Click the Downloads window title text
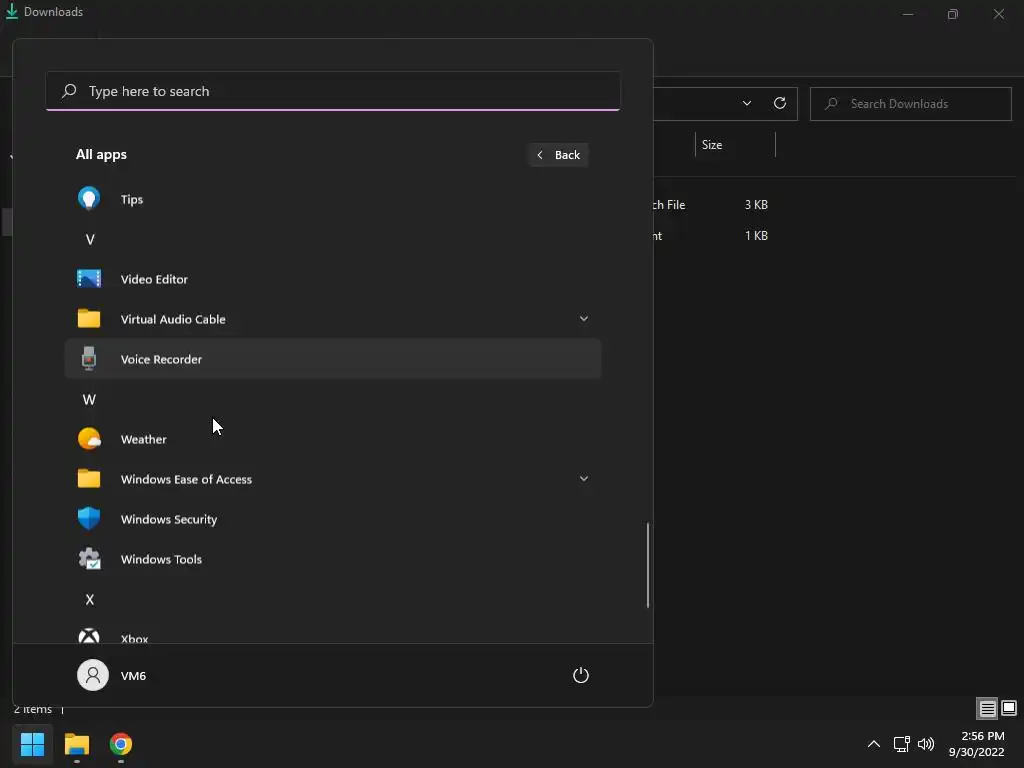 [54, 12]
